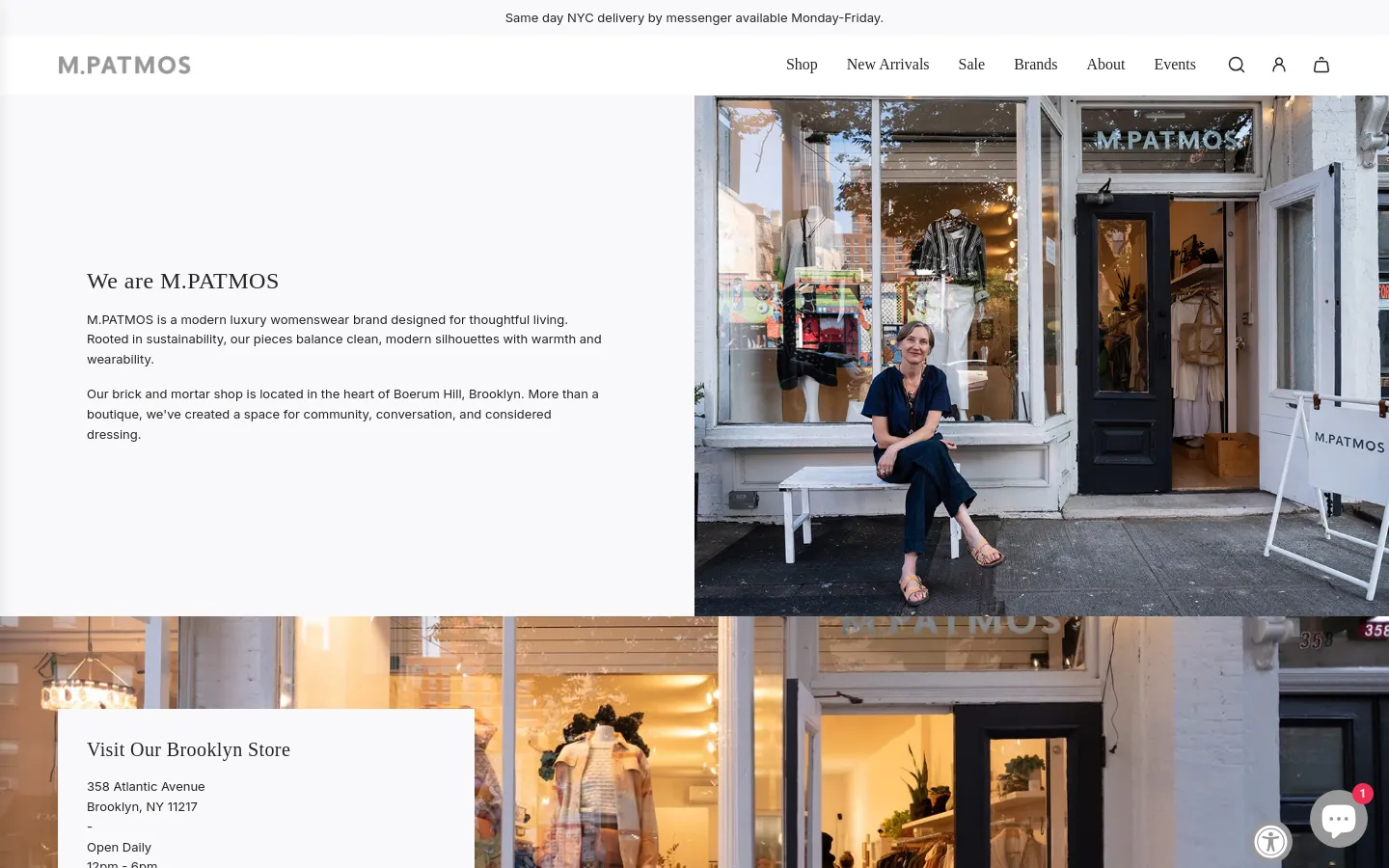Viewport: 1389px width, 868px height.
Task: Open accessibility options widget
Action: coord(1270,842)
